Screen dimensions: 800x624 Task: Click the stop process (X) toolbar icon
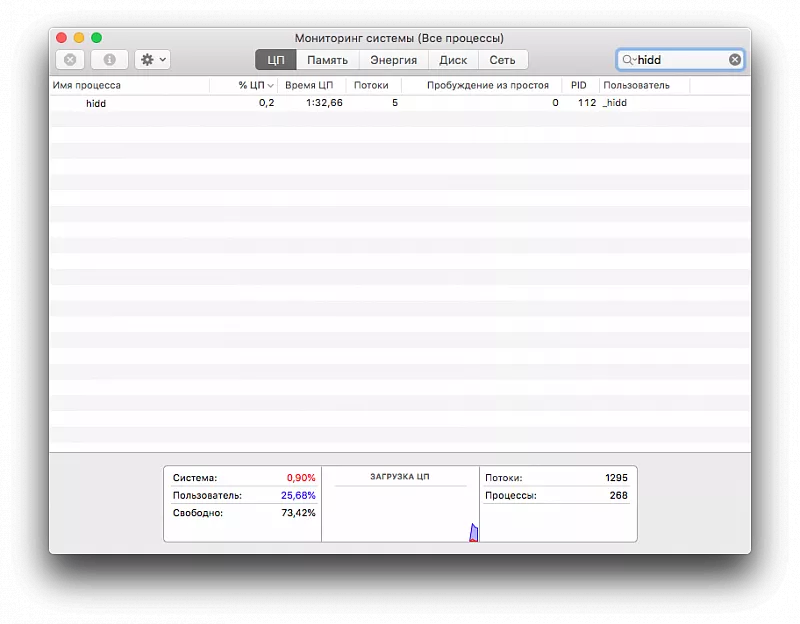pyautogui.click(x=70, y=60)
